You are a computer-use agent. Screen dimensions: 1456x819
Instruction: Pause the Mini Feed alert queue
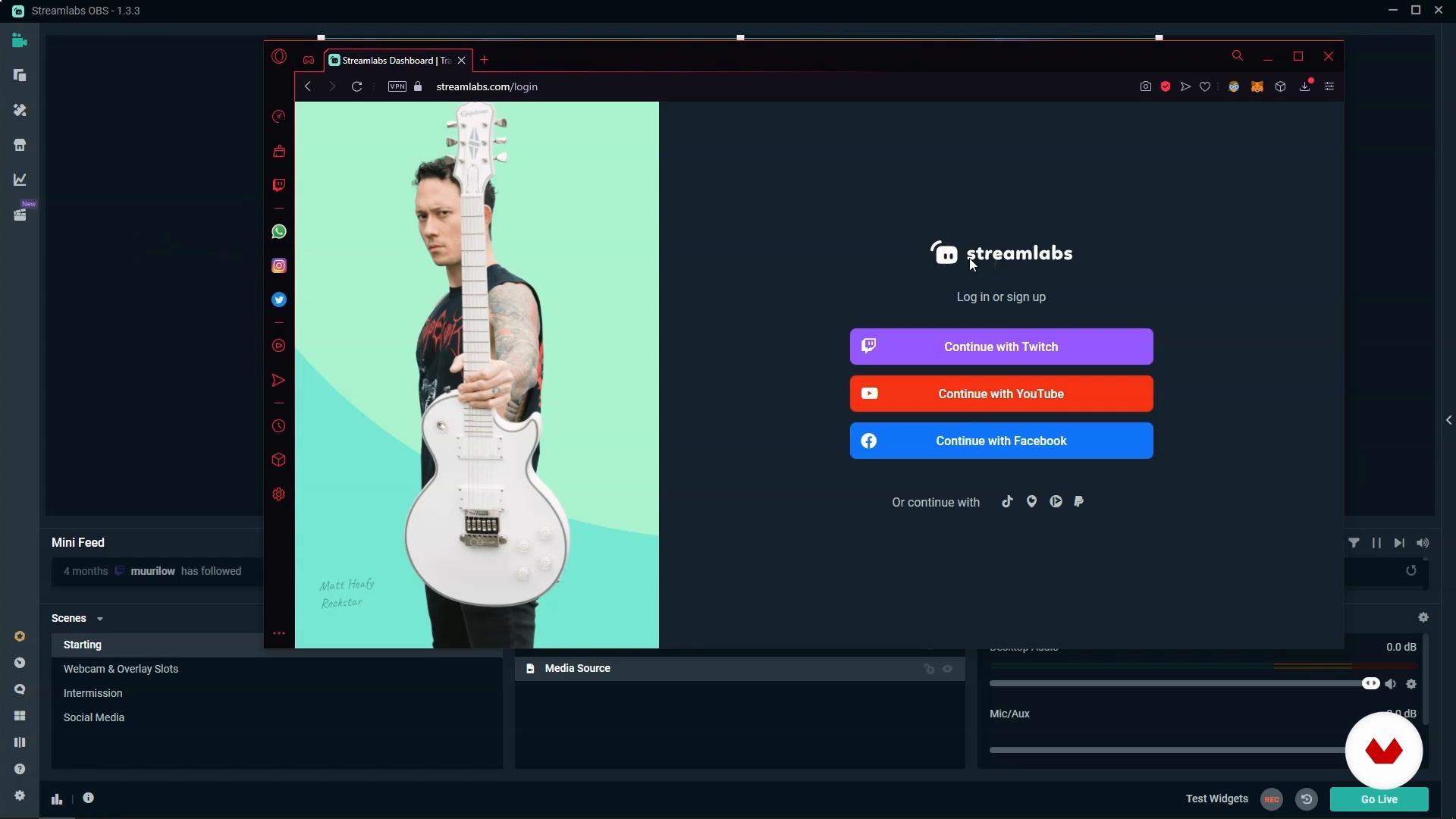pos(1376,543)
